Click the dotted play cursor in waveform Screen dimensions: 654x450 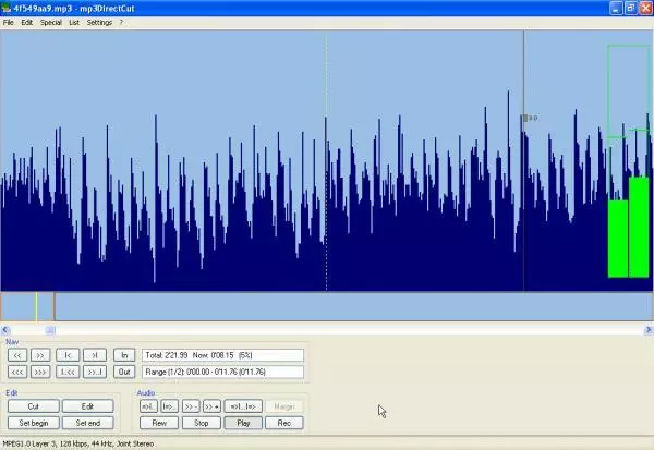[x=326, y=161]
